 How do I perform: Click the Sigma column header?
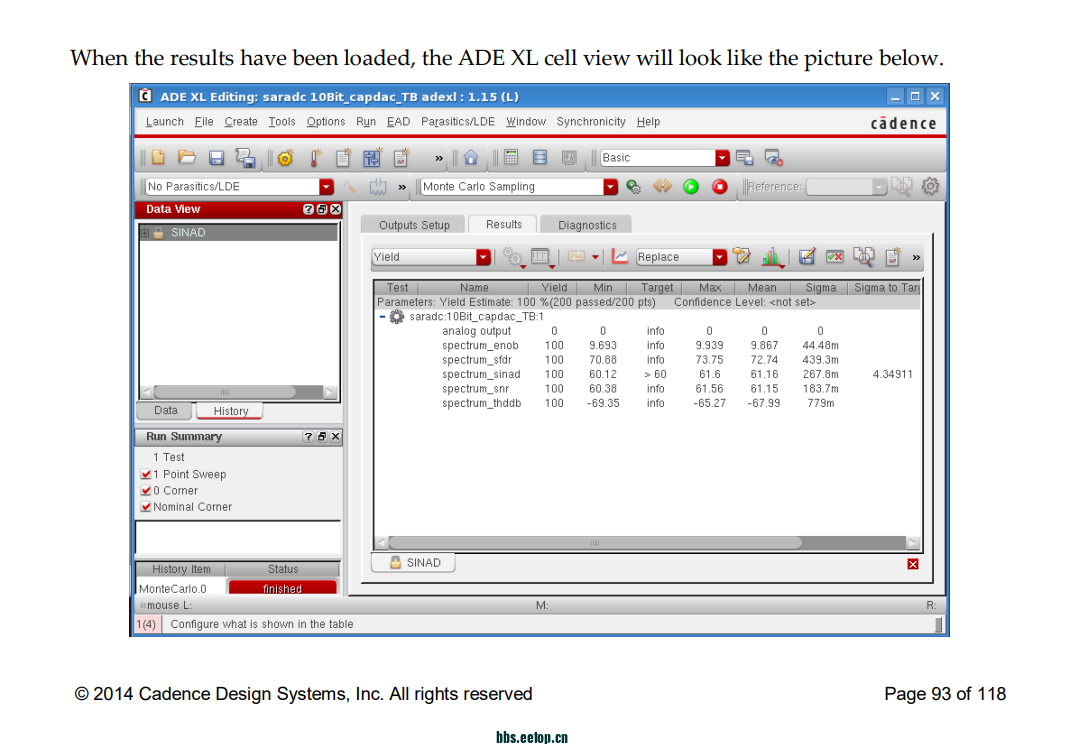(x=820, y=287)
